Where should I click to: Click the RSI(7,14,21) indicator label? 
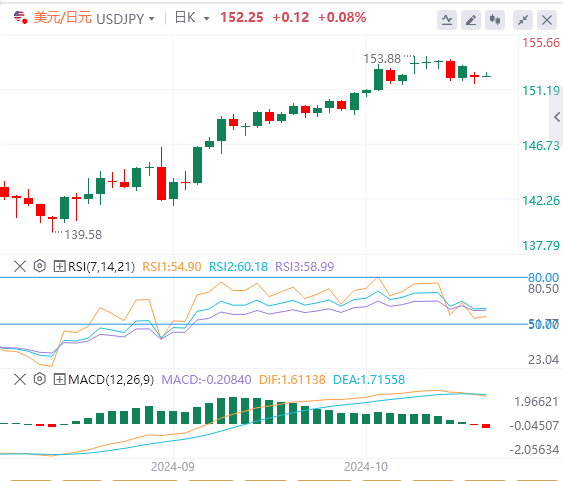point(101,266)
